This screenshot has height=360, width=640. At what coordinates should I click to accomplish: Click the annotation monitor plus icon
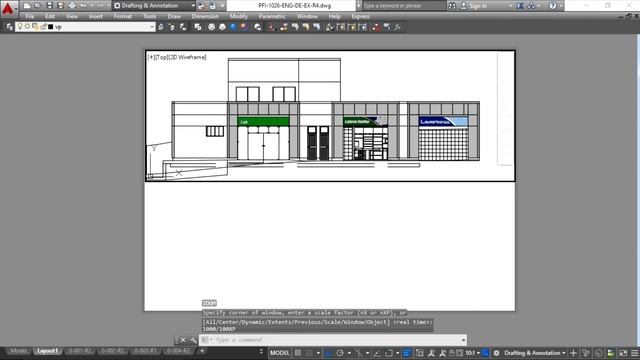[x=573, y=353]
